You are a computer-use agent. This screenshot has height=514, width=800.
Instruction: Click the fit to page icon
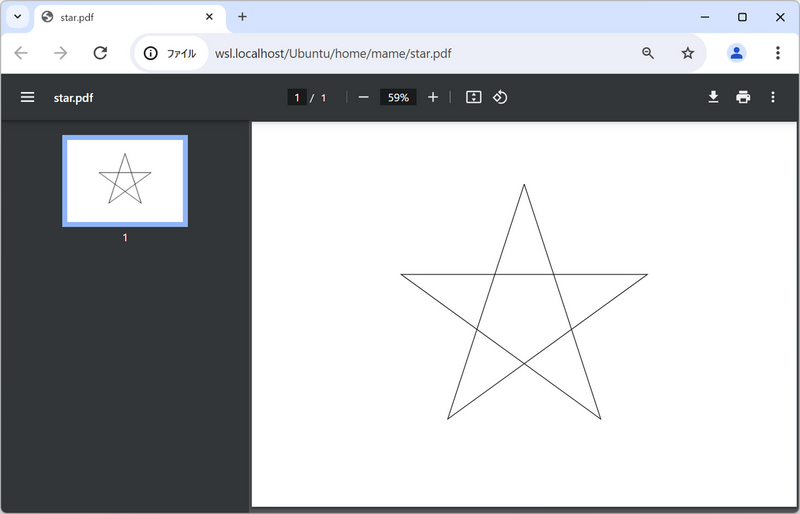tap(473, 97)
